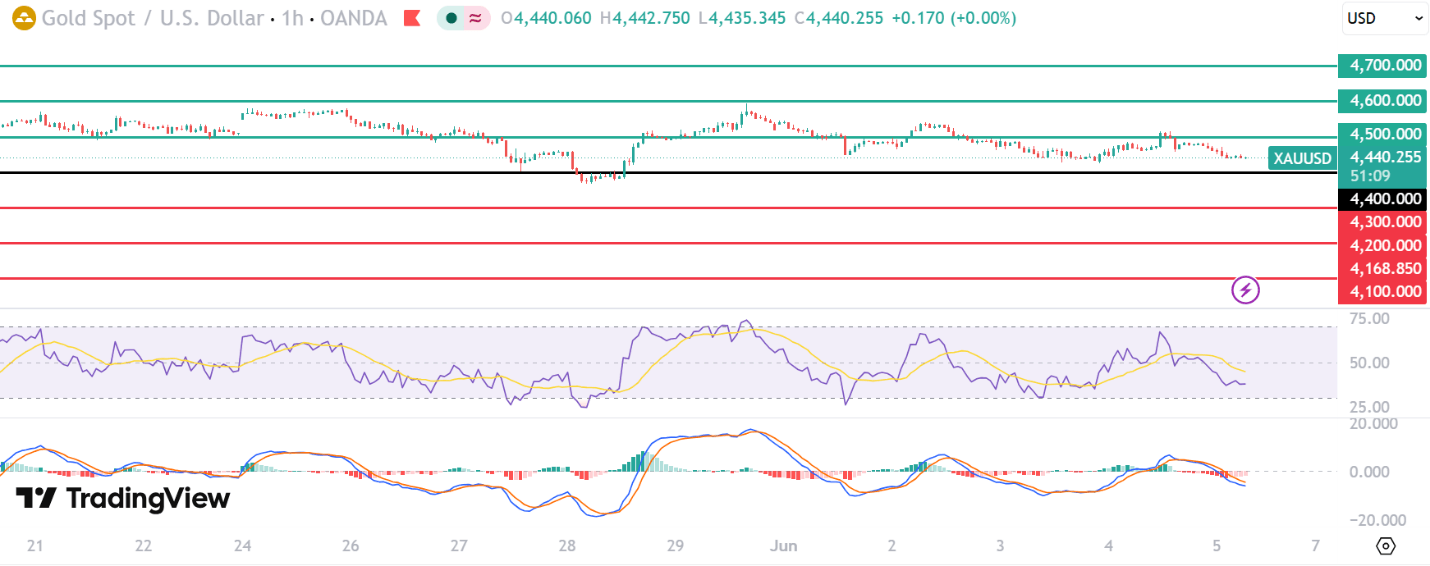Select the 4,700.000 green price level label
The height and width of the screenshot is (566, 1430).
click(x=1385, y=66)
